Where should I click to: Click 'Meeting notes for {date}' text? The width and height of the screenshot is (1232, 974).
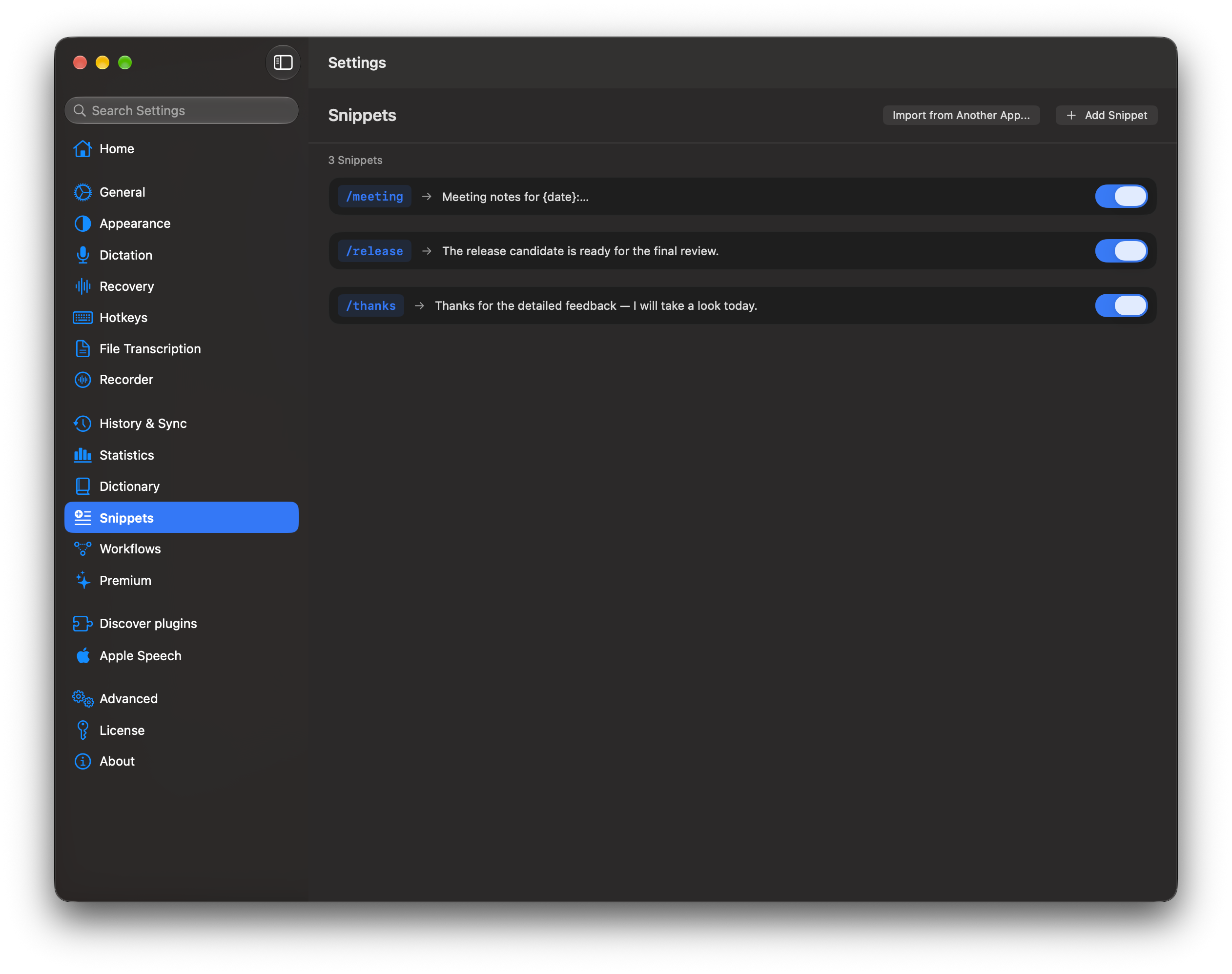click(x=515, y=197)
